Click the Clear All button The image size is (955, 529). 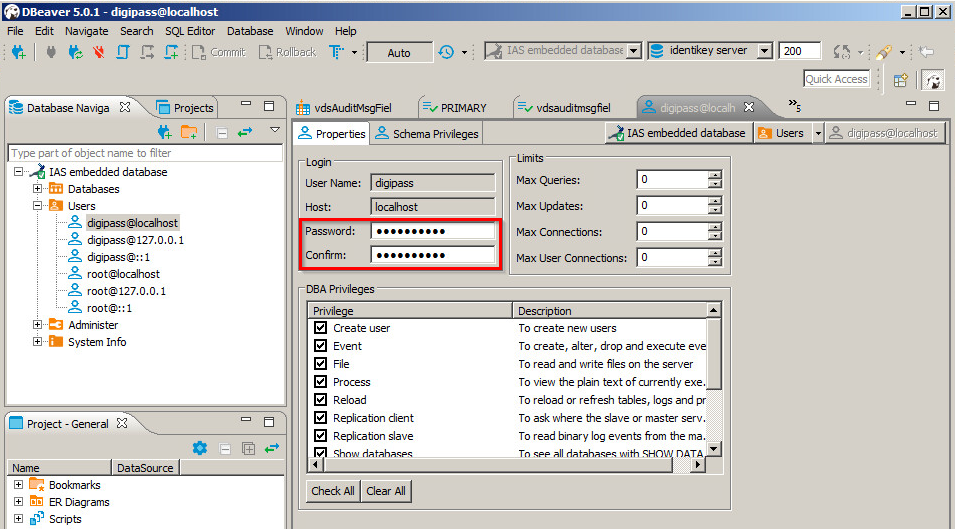(x=386, y=491)
